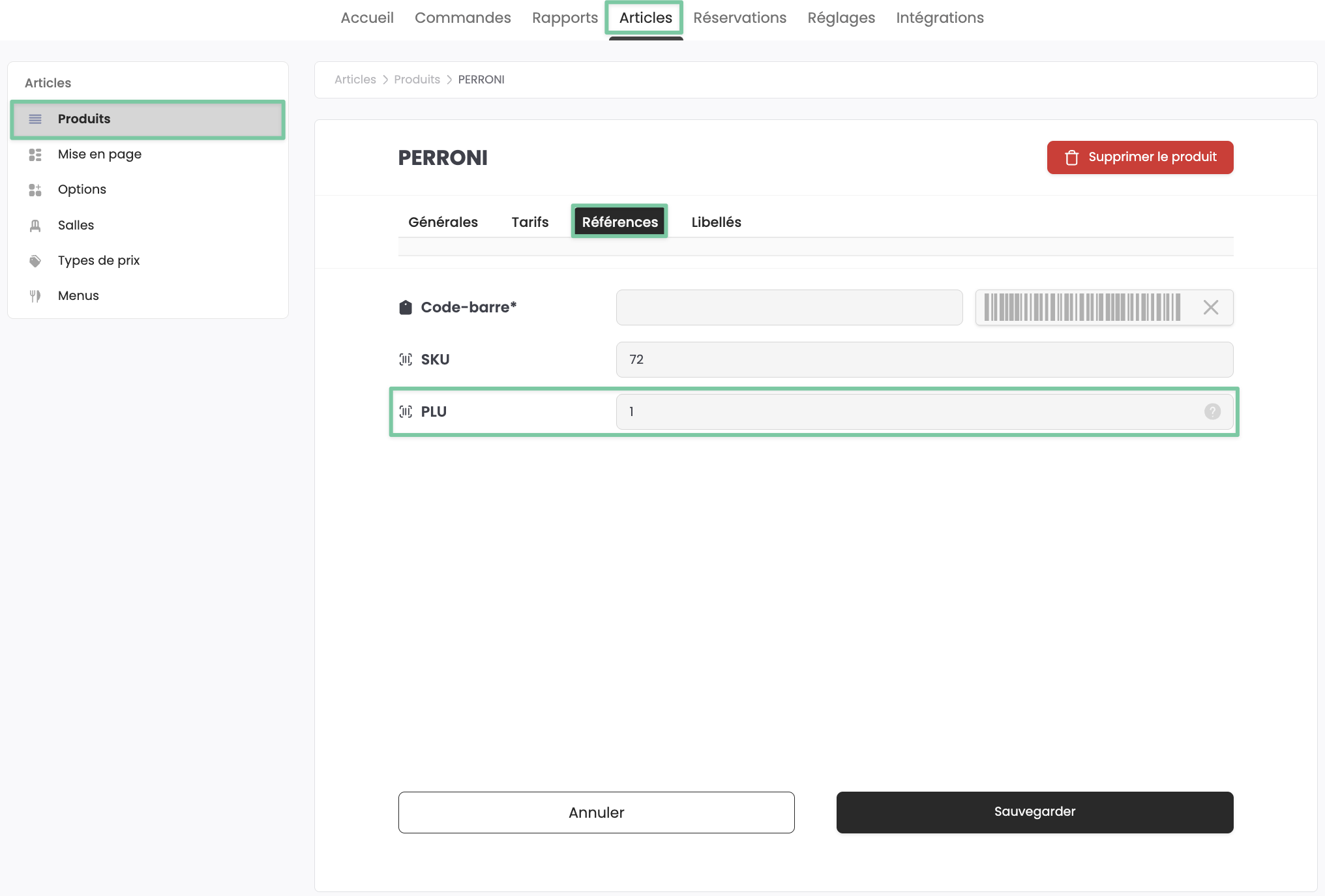Click the Sauvegarder button
The height and width of the screenshot is (896, 1325).
(x=1034, y=812)
